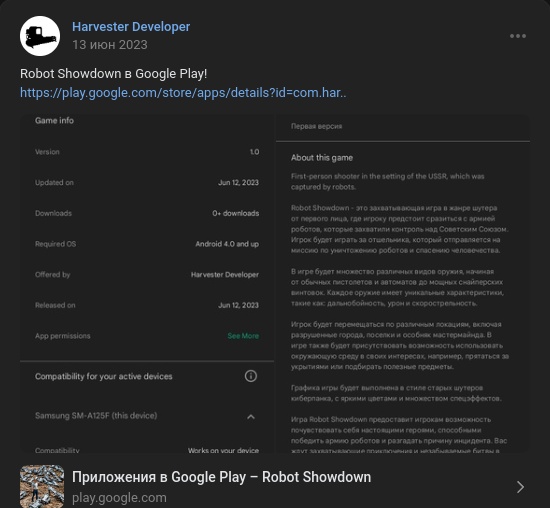The image size is (550, 508).
Task: Click the 'Robot Showdown в Google Play!' post text
Action: (x=114, y=74)
